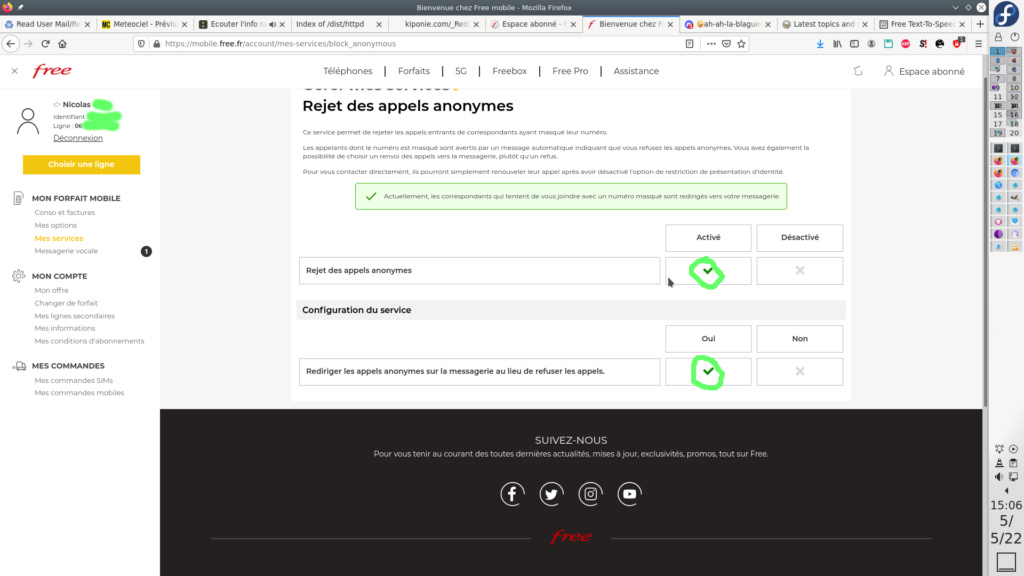Close the Espace abonné tab

573,24
